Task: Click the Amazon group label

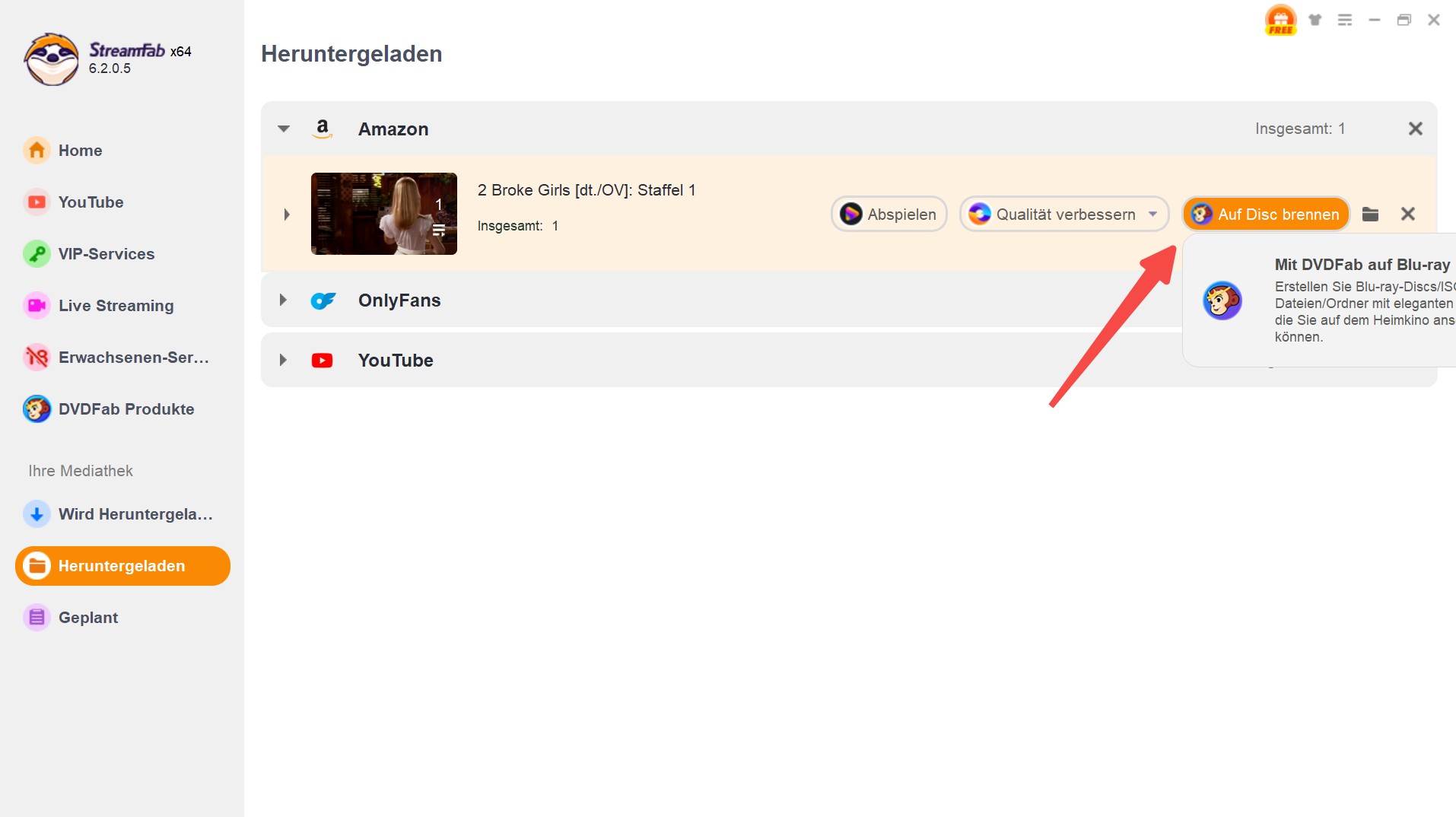Action: (x=393, y=129)
